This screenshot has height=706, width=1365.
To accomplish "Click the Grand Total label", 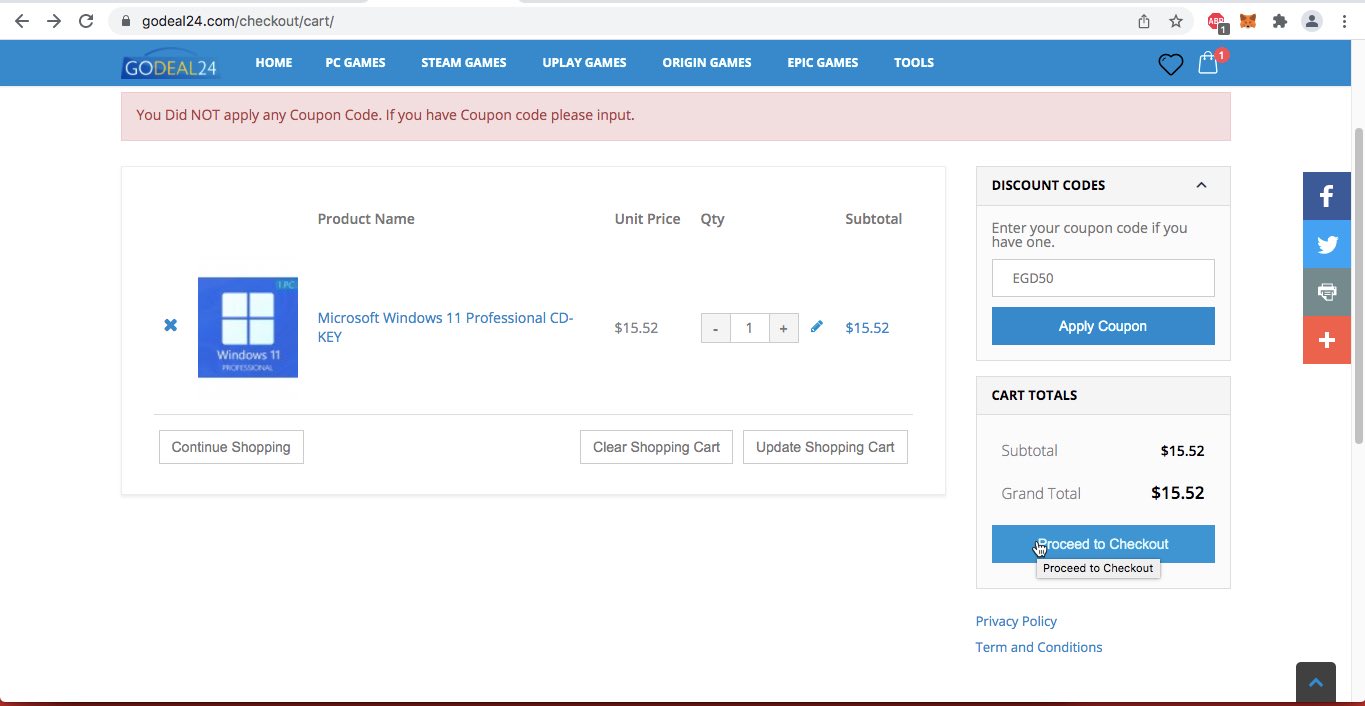I will tap(1041, 493).
